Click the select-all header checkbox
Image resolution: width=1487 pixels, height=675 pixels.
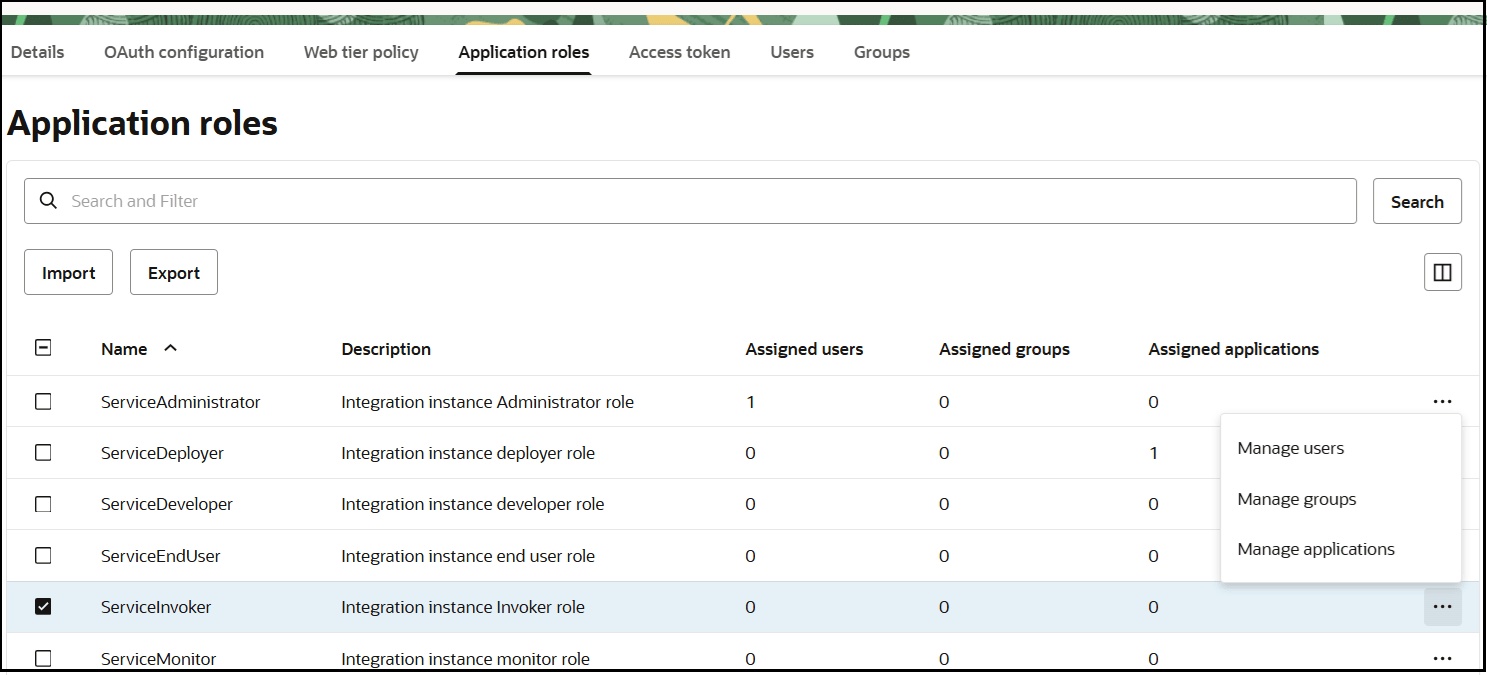[43, 347]
